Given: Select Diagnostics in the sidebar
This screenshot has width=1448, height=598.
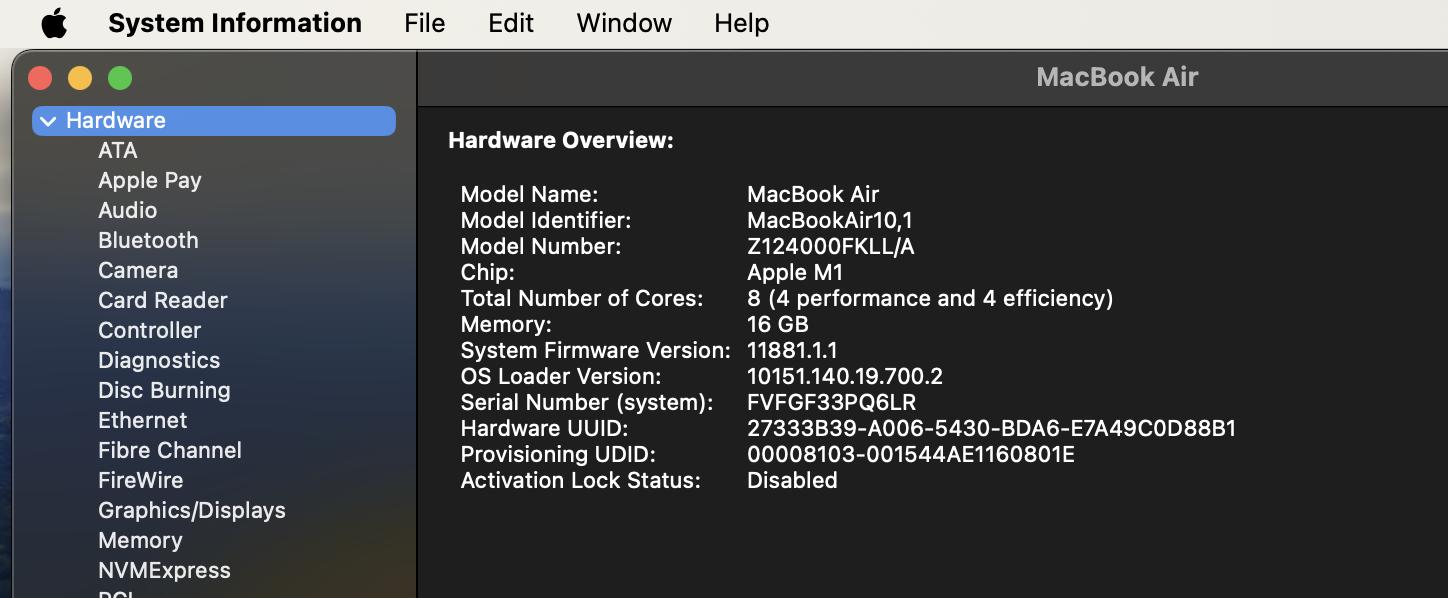Looking at the screenshot, I should [x=159, y=360].
